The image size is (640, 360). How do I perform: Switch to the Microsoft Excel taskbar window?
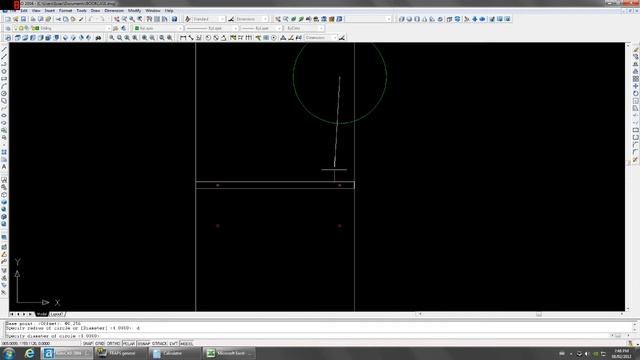pyautogui.click(x=229, y=353)
